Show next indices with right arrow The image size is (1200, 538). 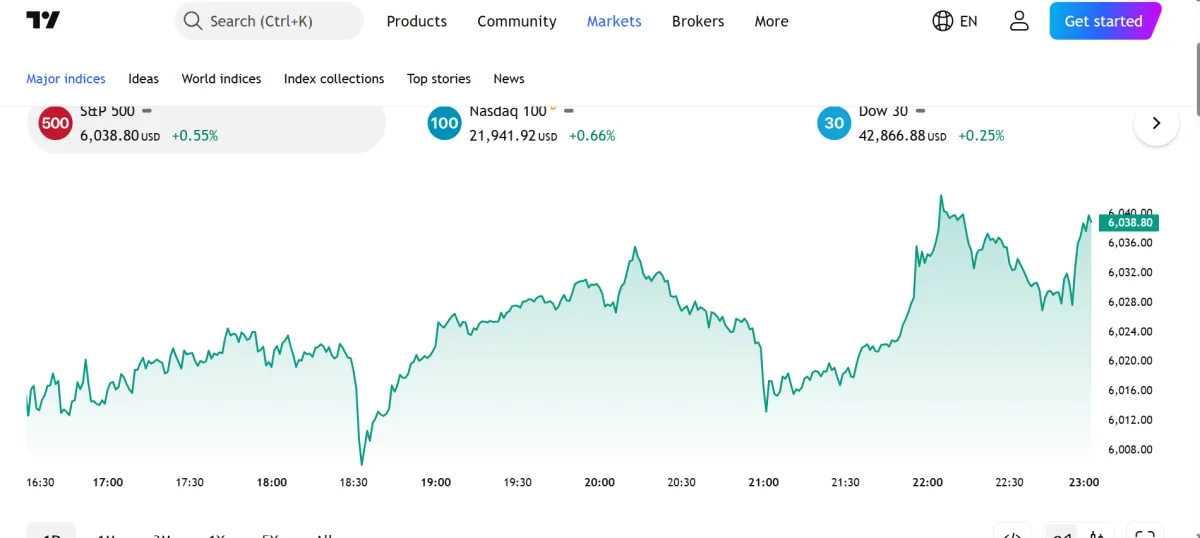(1156, 123)
